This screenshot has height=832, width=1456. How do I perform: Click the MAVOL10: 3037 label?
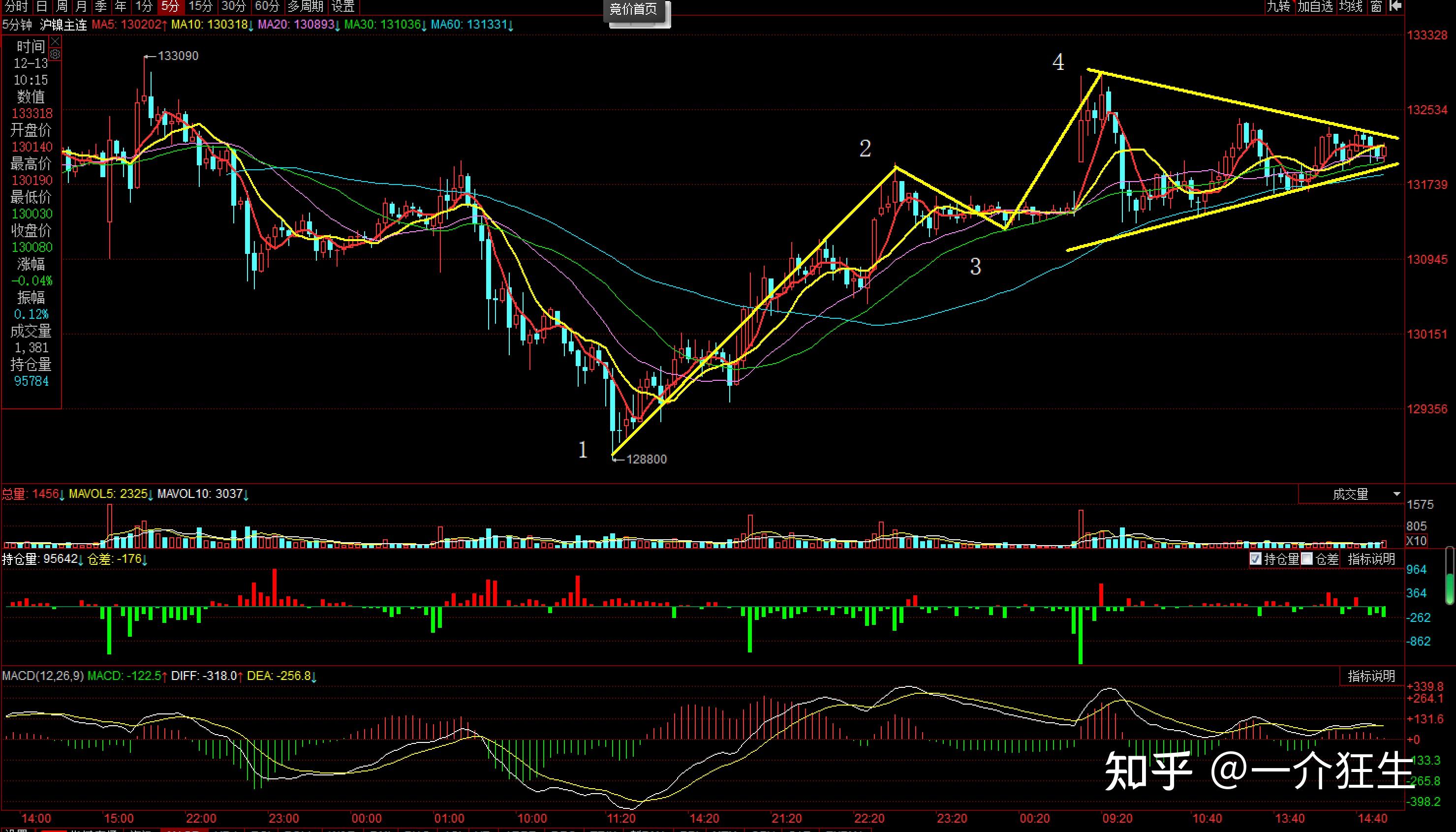[203, 493]
